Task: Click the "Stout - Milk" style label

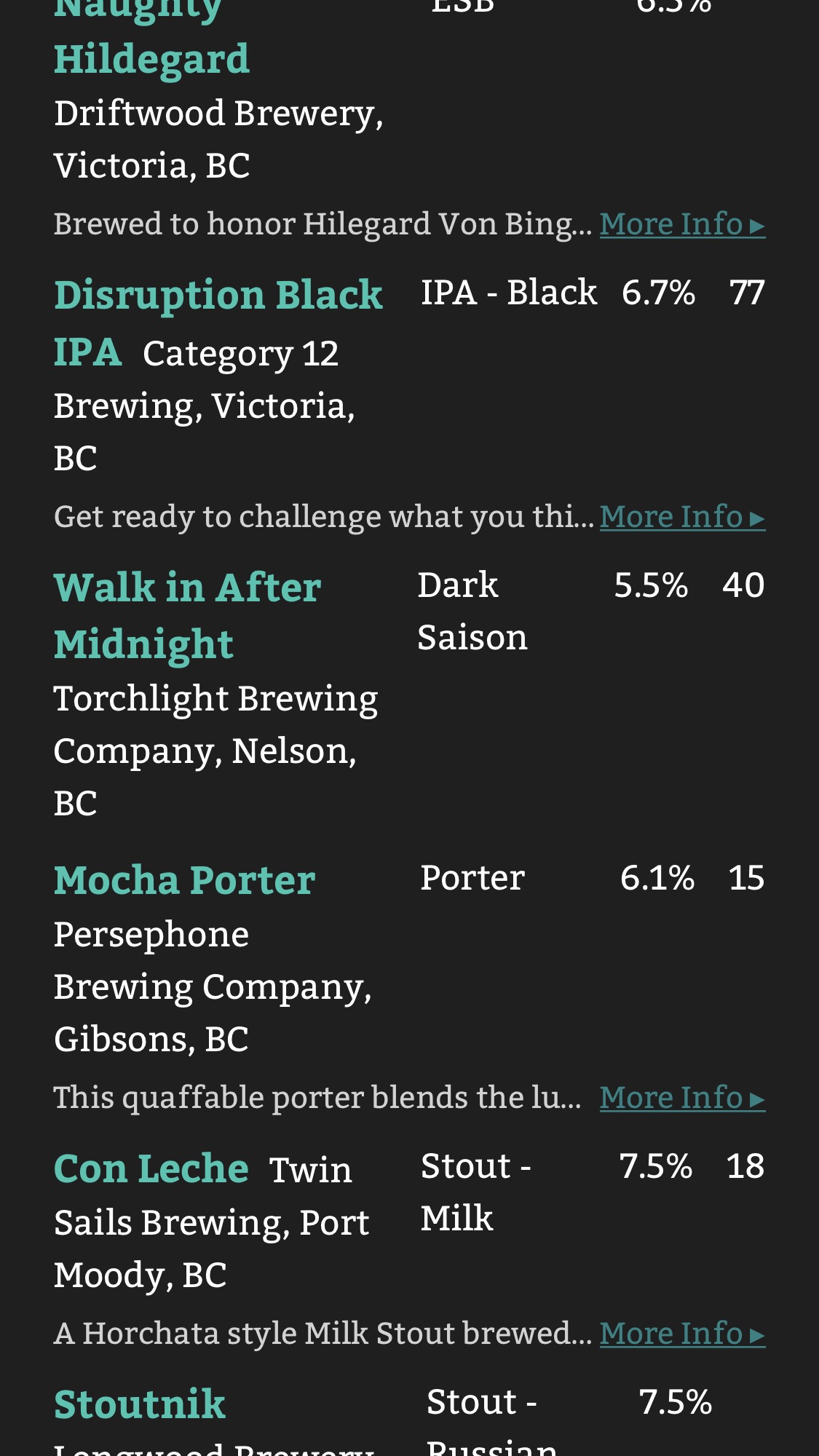Action: click(x=475, y=1192)
